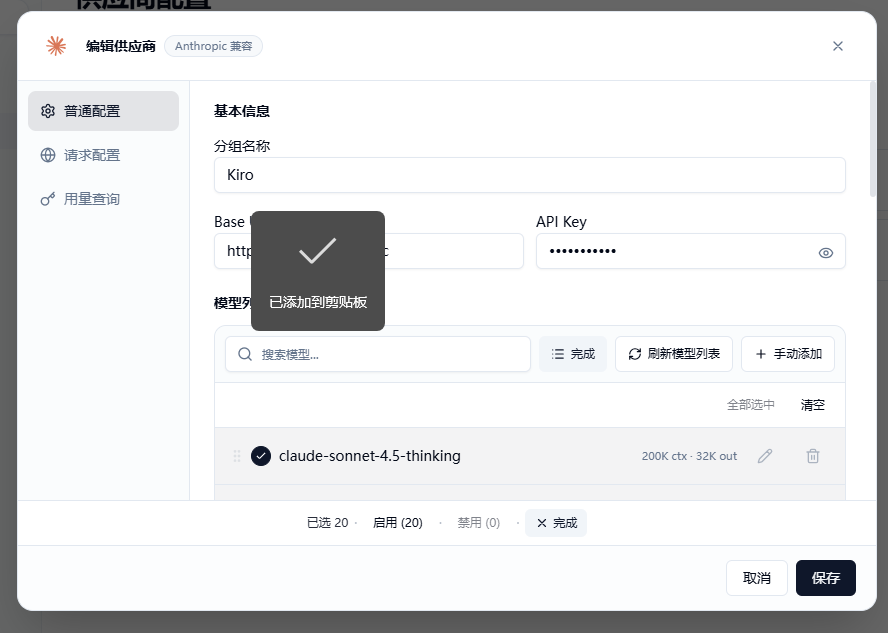This screenshot has height=633, width=888.
Task: Click 禁用 (0) in bottom bar
Action: pos(479,523)
